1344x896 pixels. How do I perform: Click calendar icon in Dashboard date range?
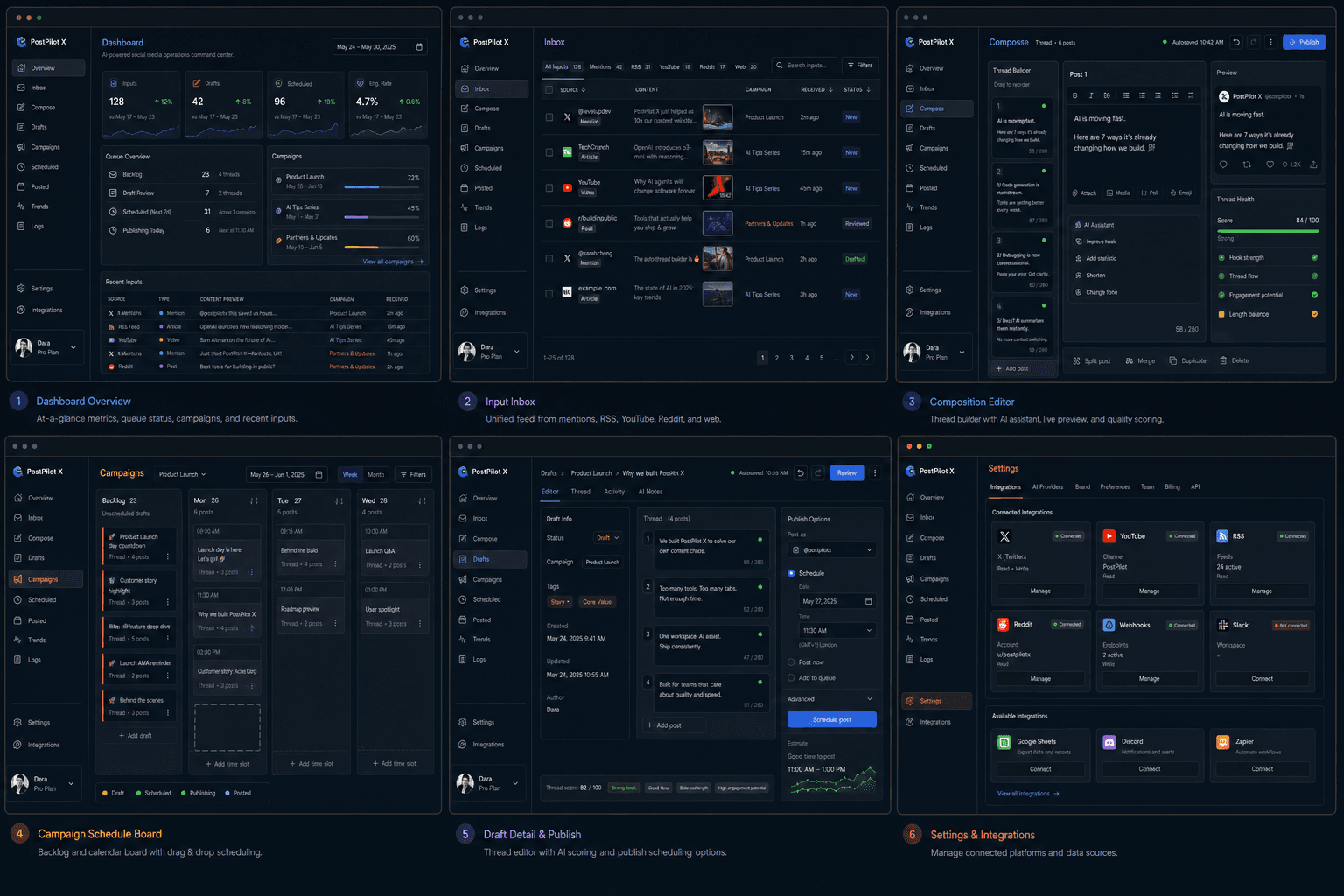[418, 47]
